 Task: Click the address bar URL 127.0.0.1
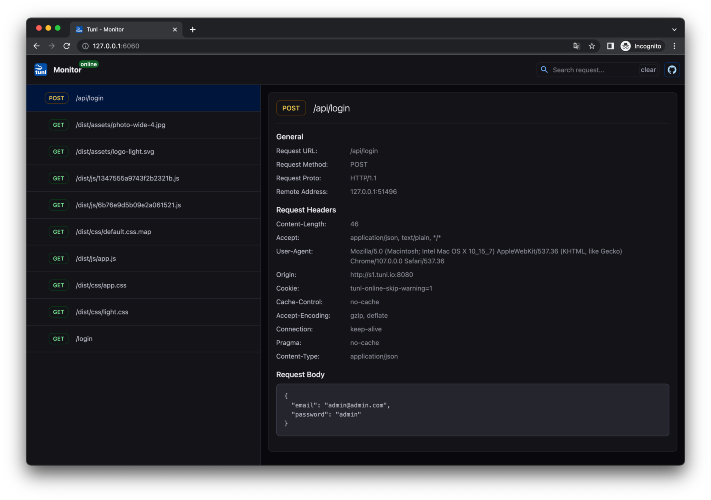click(x=116, y=46)
